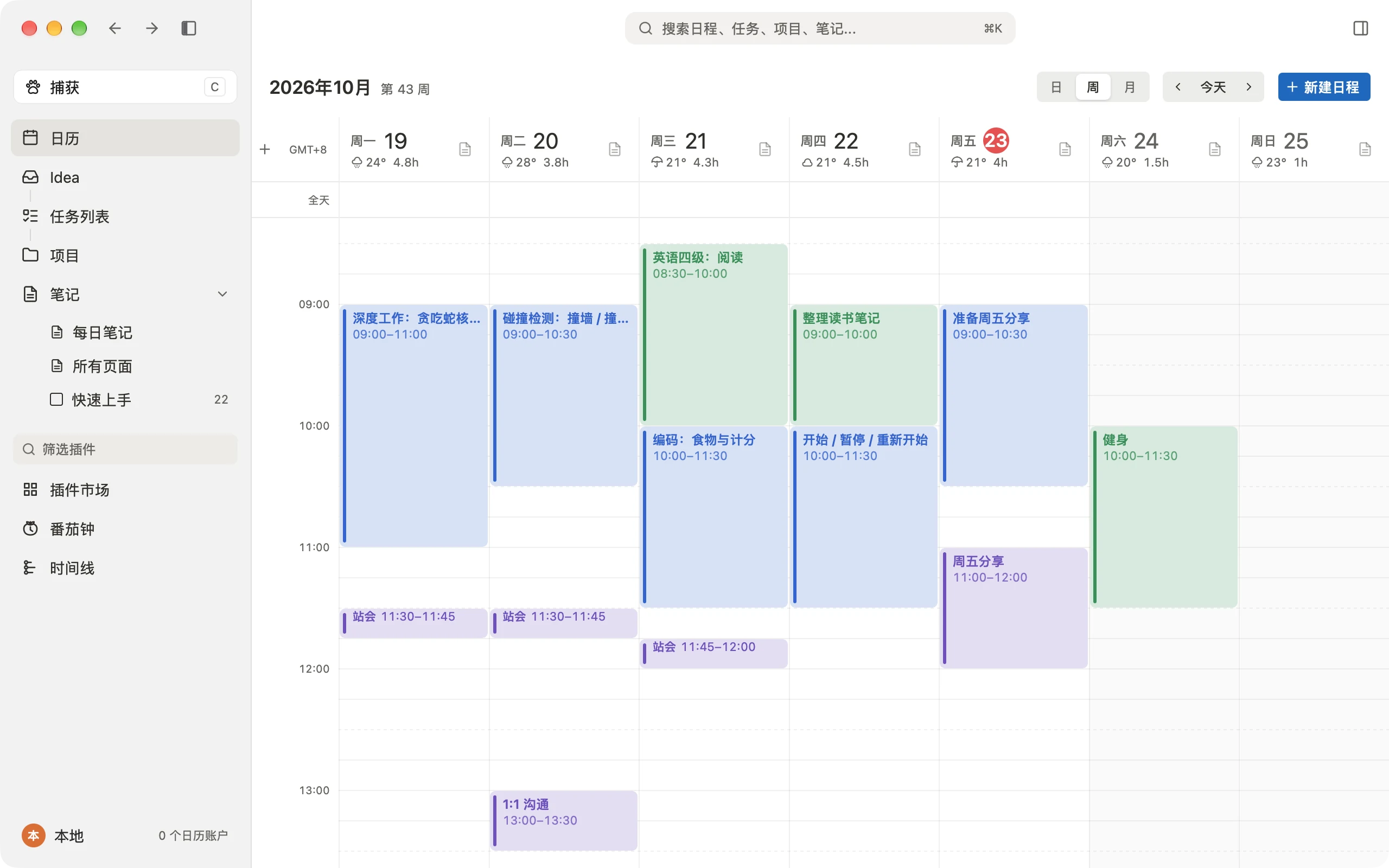
Task: Switch to 日 view
Action: [1055, 87]
